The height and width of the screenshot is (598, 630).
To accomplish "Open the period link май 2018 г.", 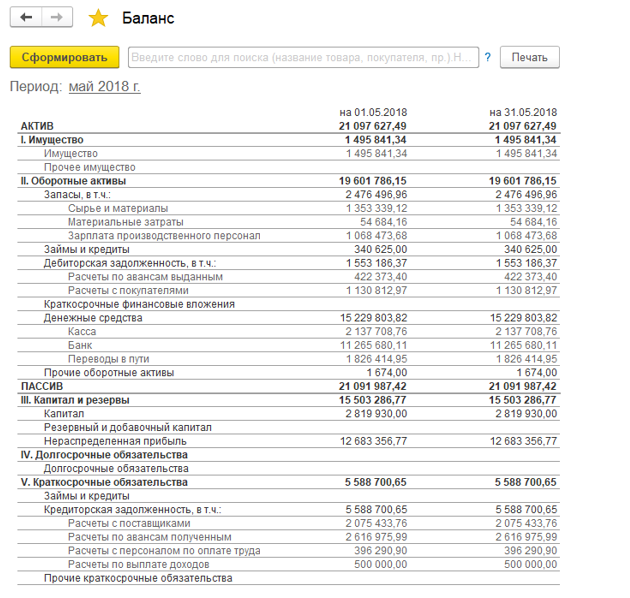I will pos(104,87).
